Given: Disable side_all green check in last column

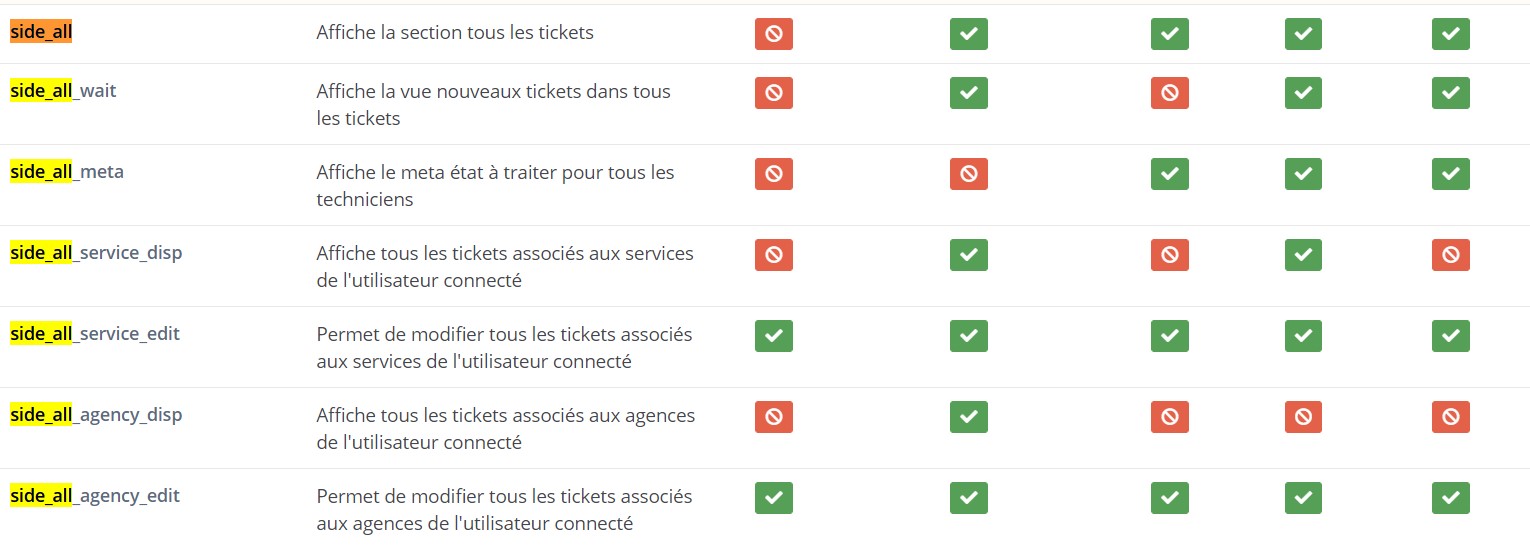Looking at the screenshot, I should 1450,34.
